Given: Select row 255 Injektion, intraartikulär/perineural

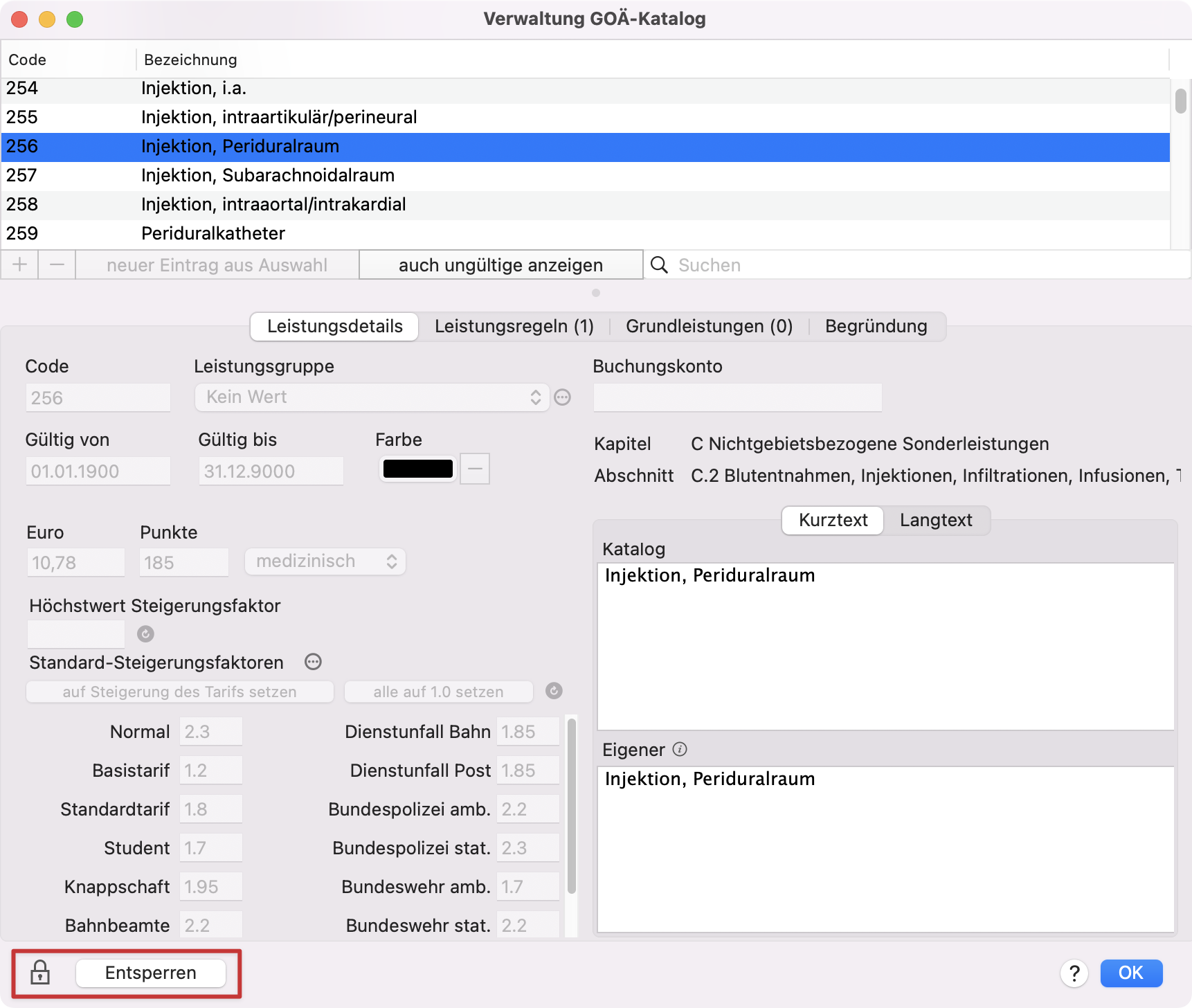Looking at the screenshot, I should click(586, 118).
